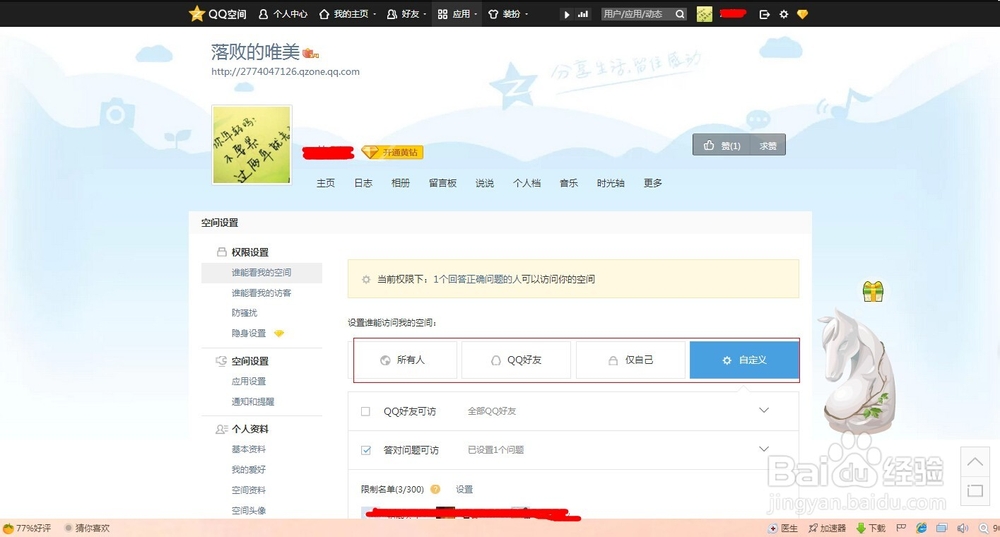Click the music play button in top bar
The width and height of the screenshot is (1000, 537).
(x=566, y=14)
